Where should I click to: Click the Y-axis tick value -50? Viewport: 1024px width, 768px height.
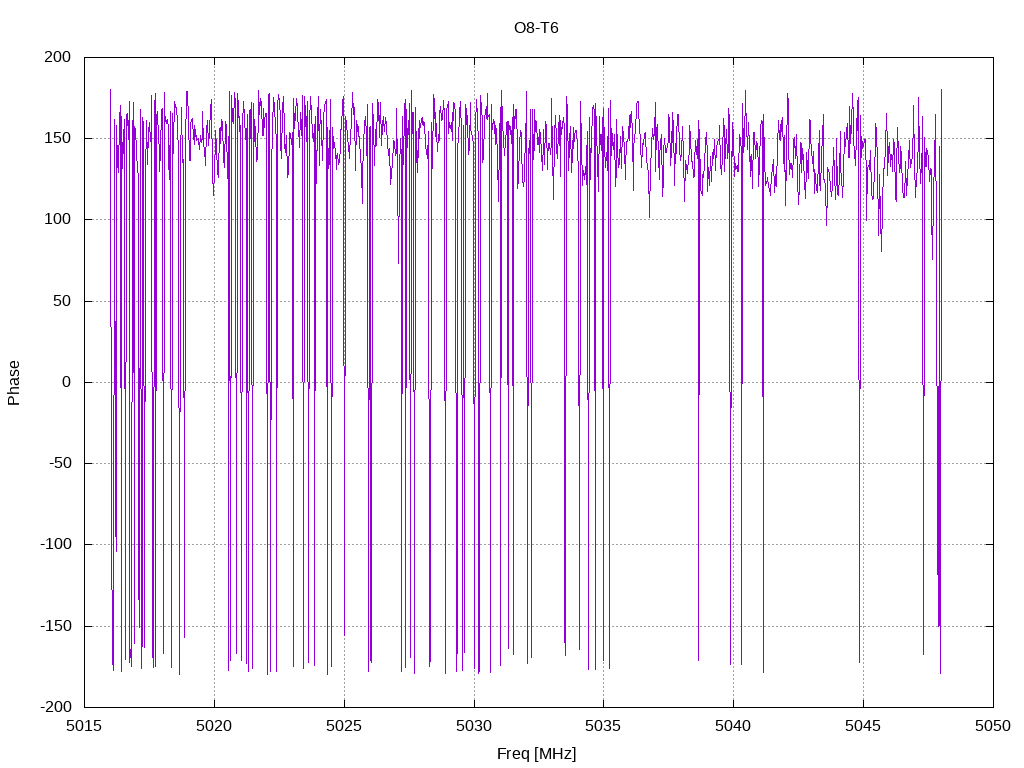point(60,463)
